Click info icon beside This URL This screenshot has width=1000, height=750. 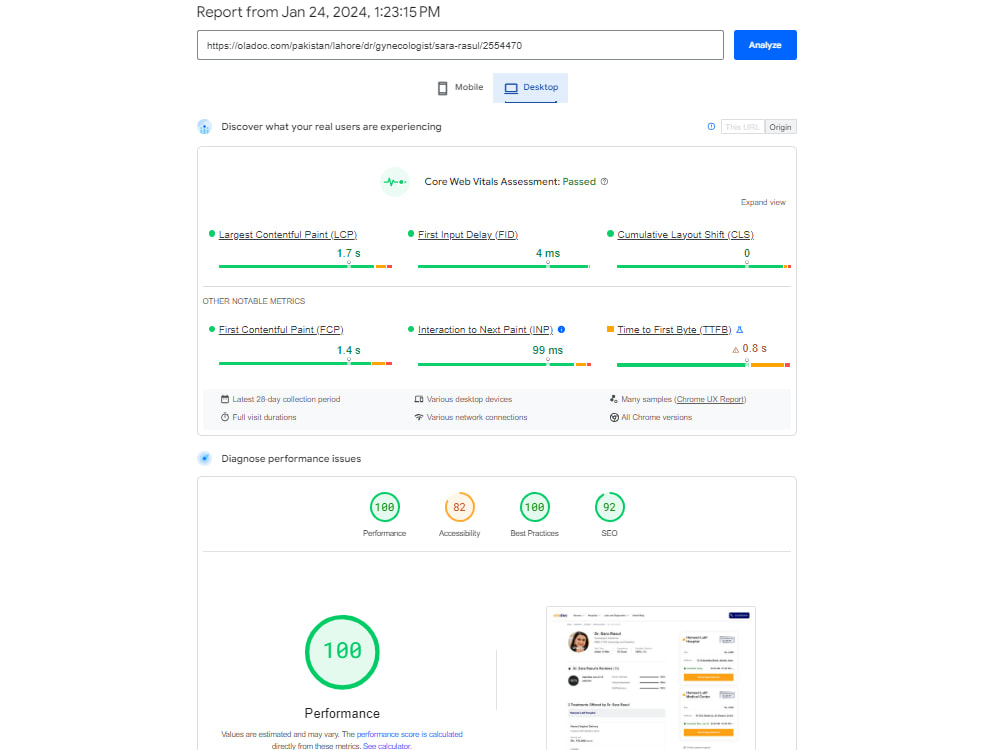point(711,126)
